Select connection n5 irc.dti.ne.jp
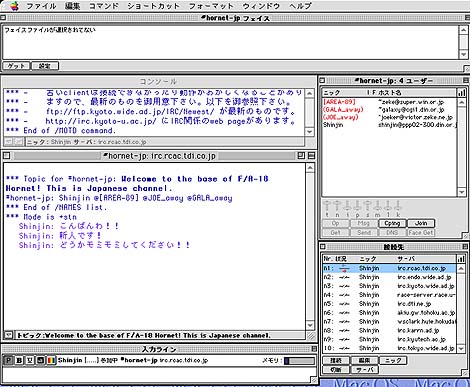 (389, 304)
